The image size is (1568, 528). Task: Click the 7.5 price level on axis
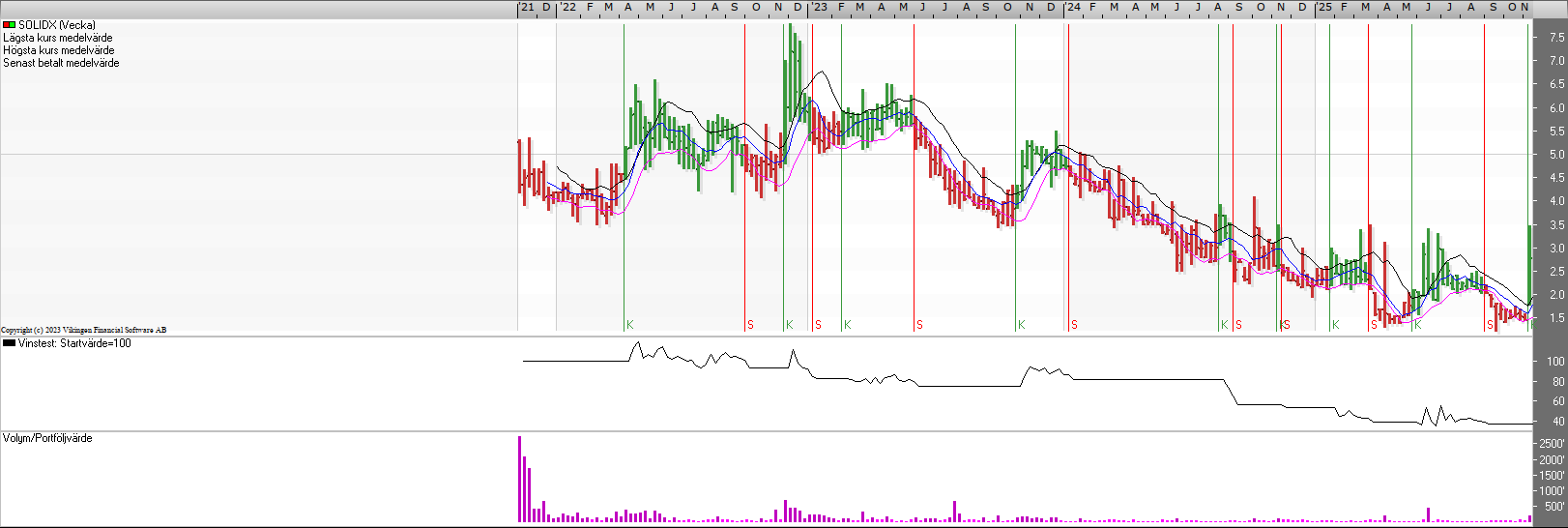coord(1556,38)
